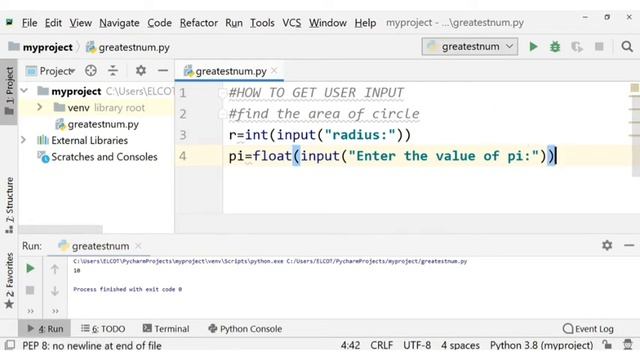The image size is (640, 360).
Task: Rerun program in Run panel
Action: pyautogui.click(x=30, y=269)
